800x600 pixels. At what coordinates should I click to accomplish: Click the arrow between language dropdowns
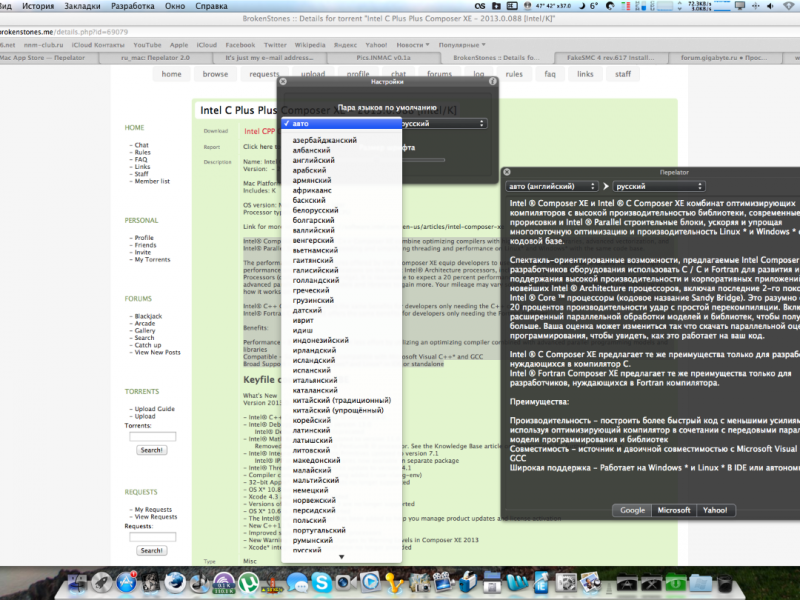tap(606, 186)
